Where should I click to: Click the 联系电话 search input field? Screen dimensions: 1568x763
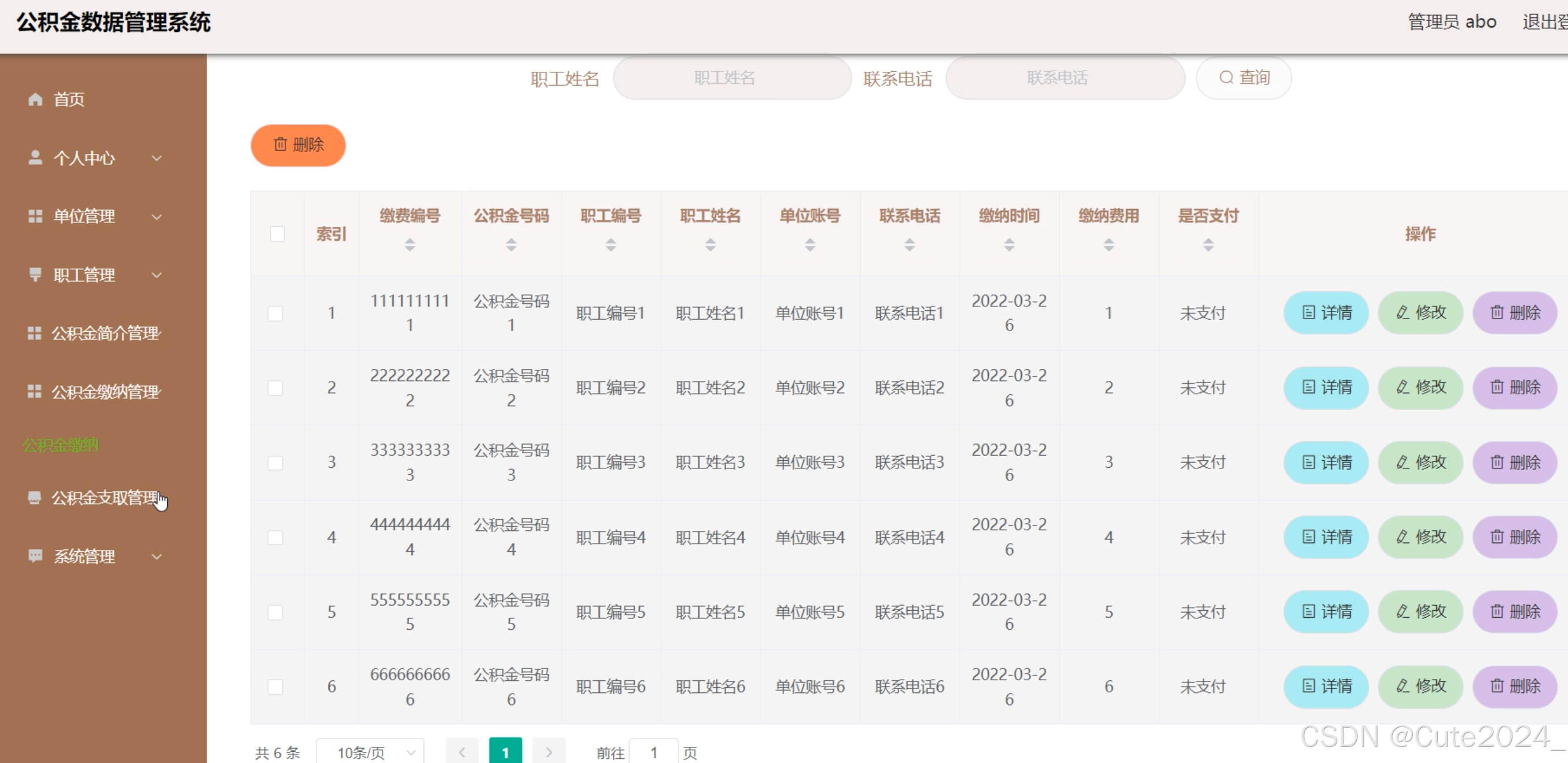[x=1065, y=78]
